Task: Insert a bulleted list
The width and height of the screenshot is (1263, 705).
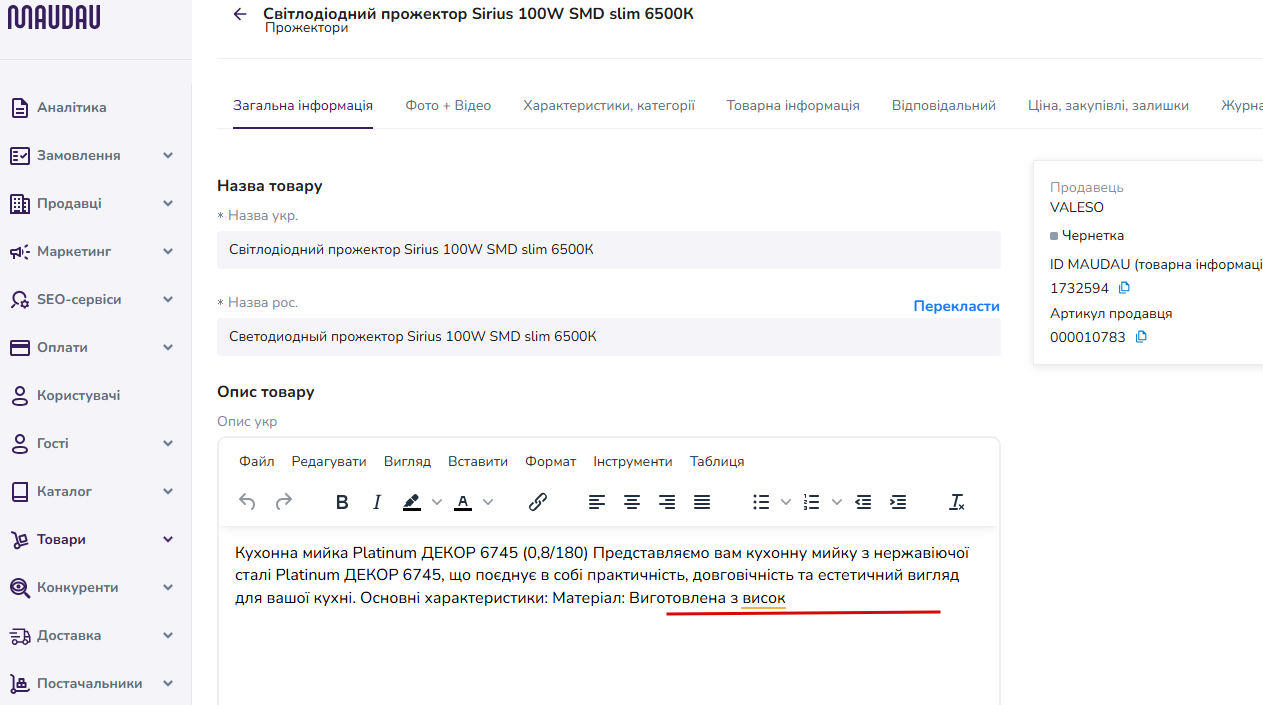Action: tap(762, 502)
